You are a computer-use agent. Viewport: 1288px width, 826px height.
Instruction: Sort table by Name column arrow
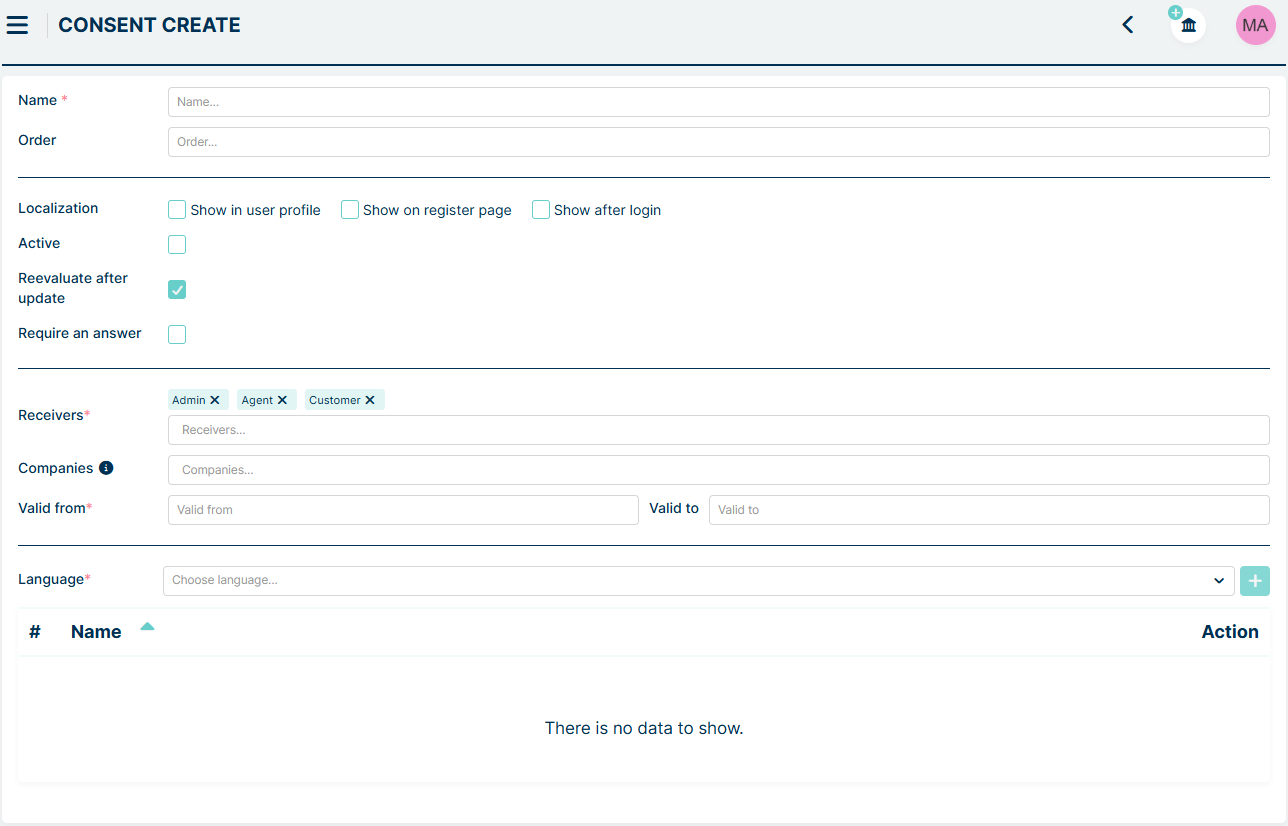pyautogui.click(x=147, y=627)
